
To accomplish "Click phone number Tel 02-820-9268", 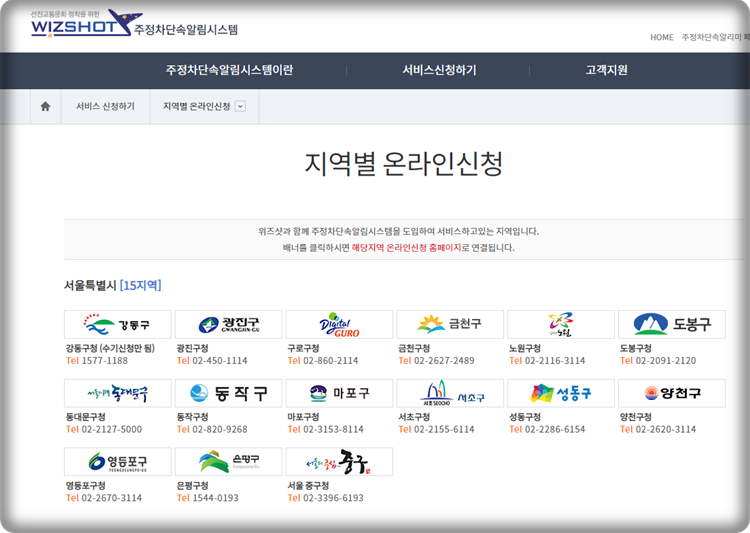I will [x=212, y=430].
